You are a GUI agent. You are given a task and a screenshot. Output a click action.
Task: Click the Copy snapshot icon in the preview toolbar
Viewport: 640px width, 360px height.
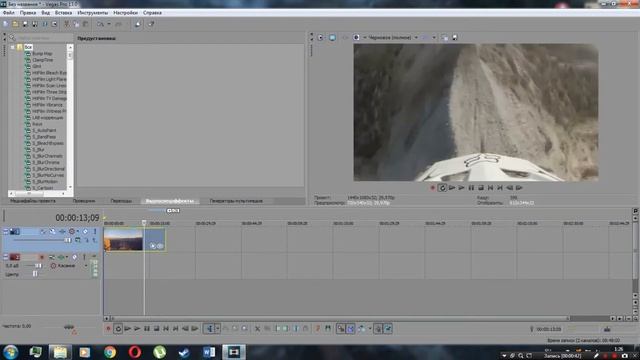pos(444,38)
